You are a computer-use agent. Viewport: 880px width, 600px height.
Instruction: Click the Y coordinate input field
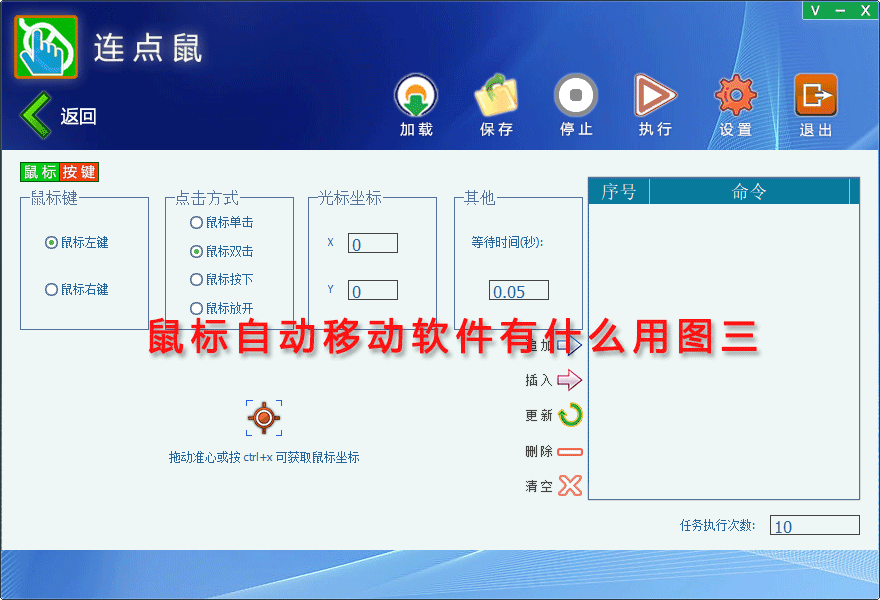[373, 290]
